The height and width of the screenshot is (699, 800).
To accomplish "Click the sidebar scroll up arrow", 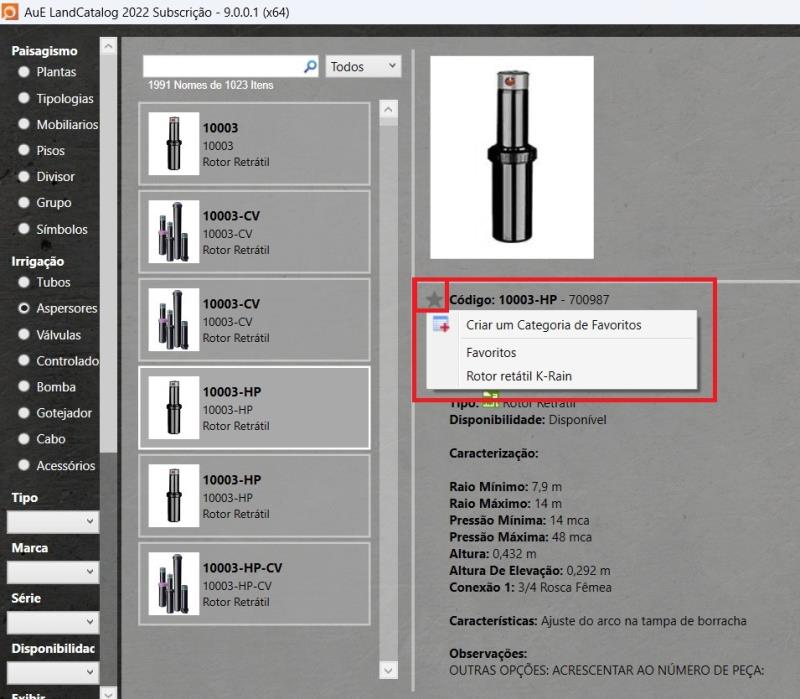I will pyautogui.click(x=108, y=46).
